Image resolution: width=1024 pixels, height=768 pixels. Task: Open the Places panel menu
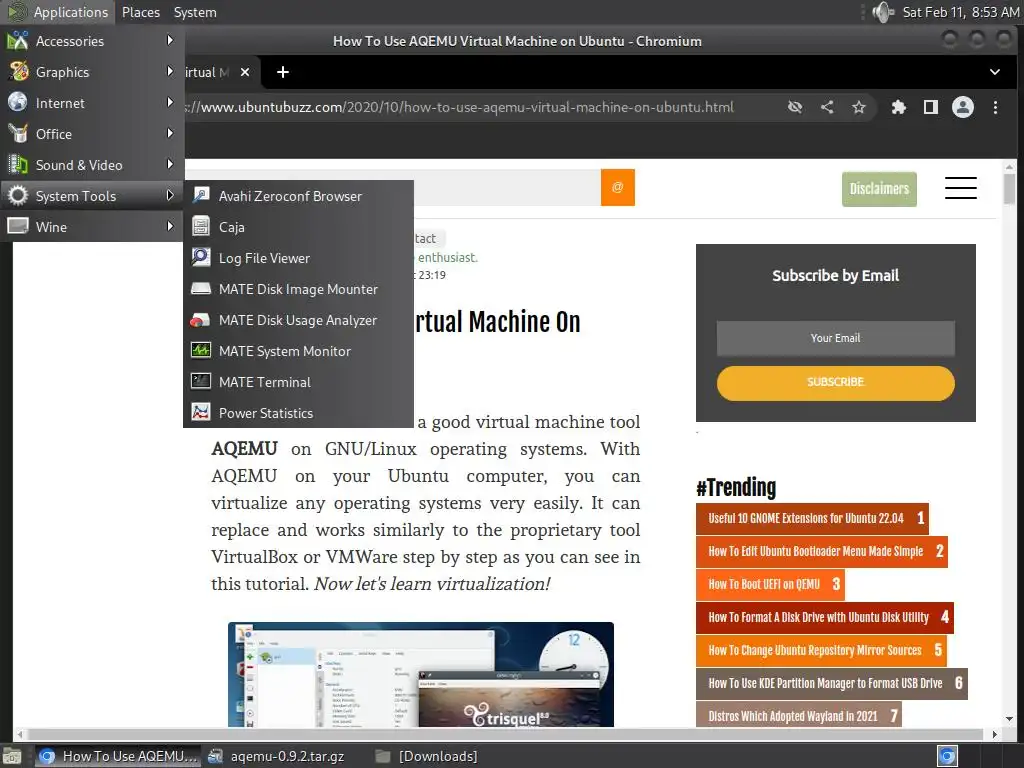coord(140,12)
